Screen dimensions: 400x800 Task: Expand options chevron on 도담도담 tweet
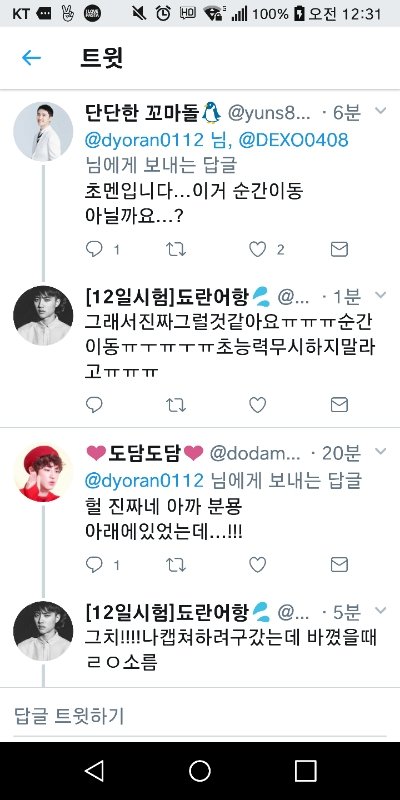pos(381,451)
